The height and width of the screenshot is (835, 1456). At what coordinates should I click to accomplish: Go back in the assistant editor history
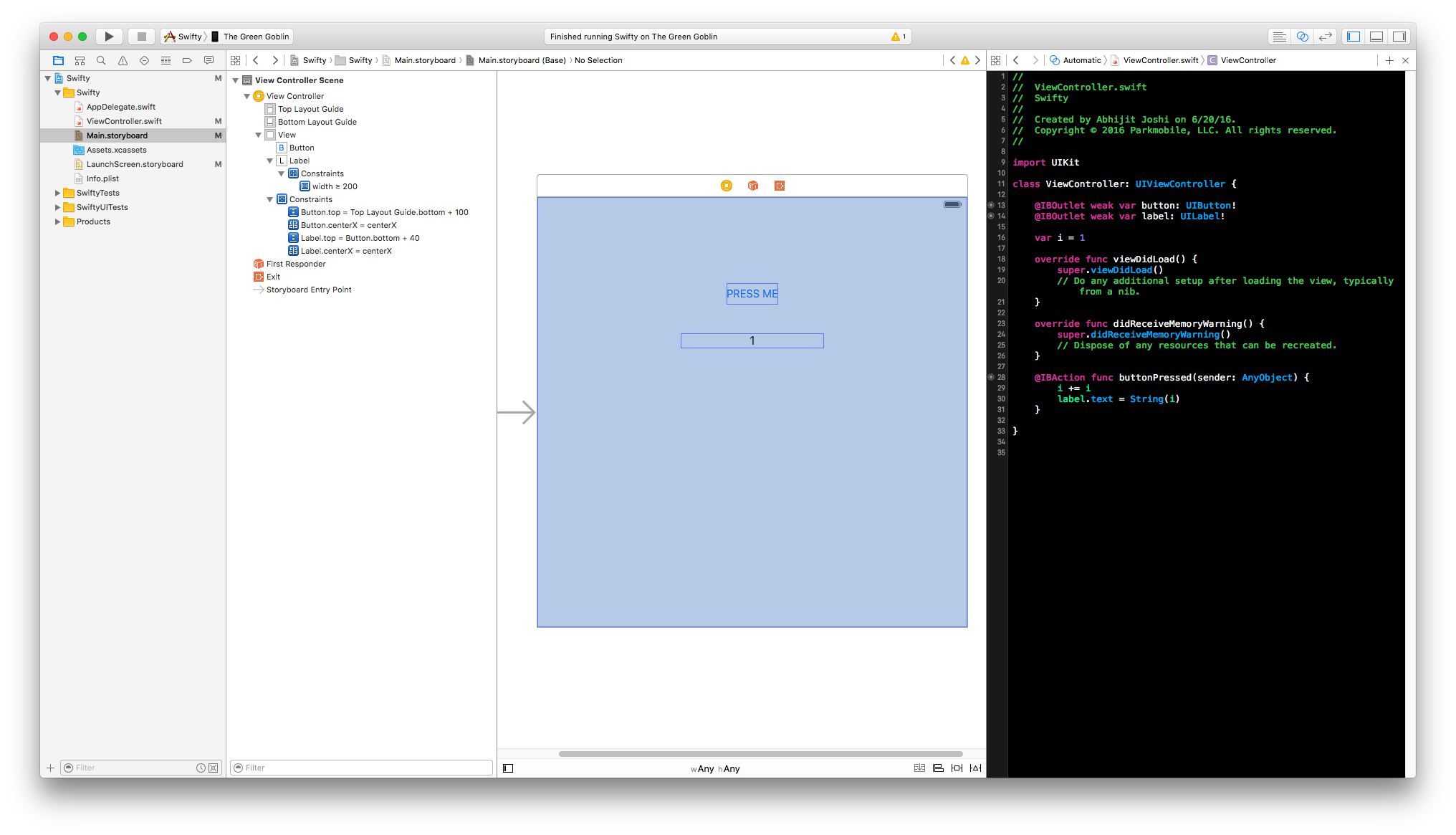1016,60
